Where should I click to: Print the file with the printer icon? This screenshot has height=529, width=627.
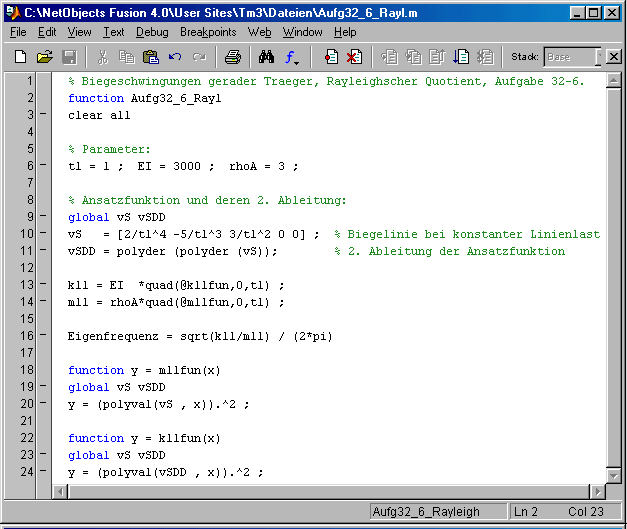point(233,57)
